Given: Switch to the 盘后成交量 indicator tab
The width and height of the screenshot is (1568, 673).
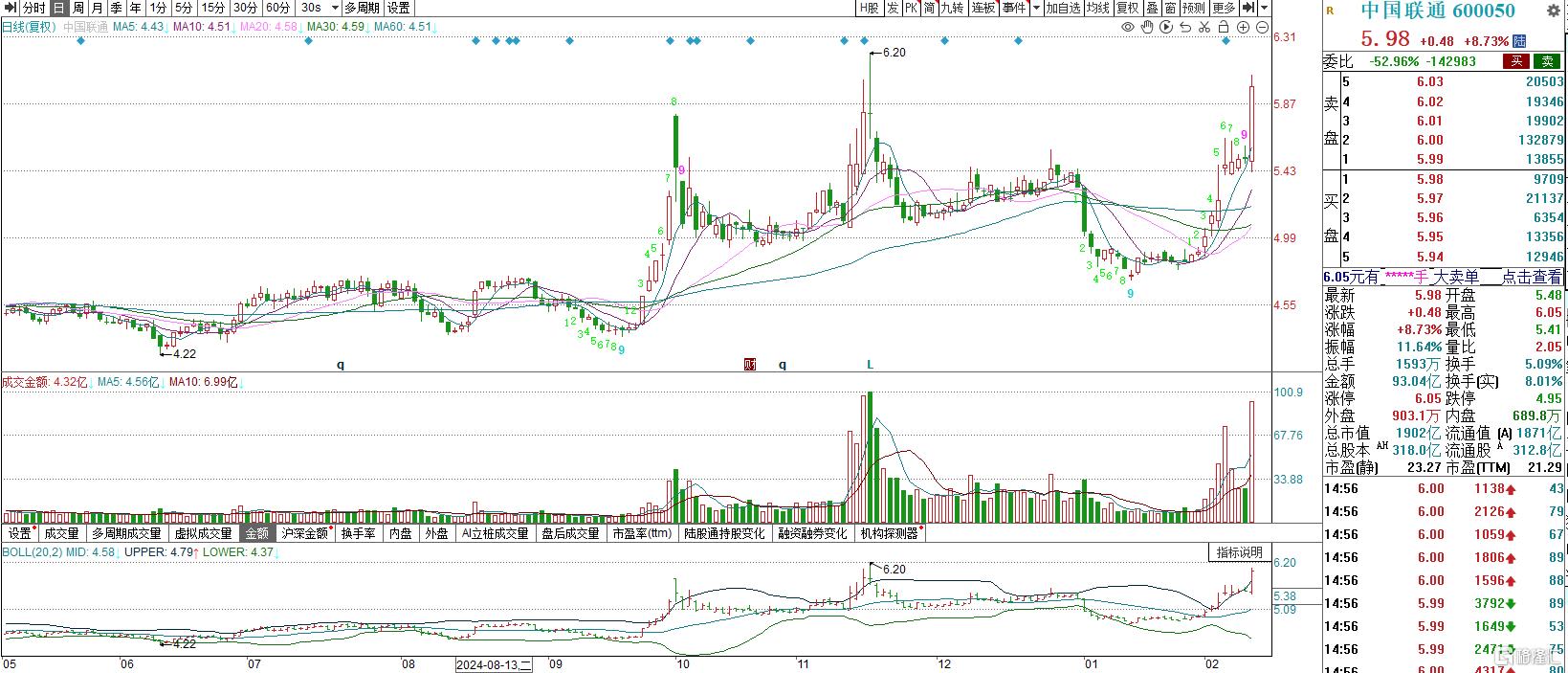Looking at the screenshot, I should [570, 533].
